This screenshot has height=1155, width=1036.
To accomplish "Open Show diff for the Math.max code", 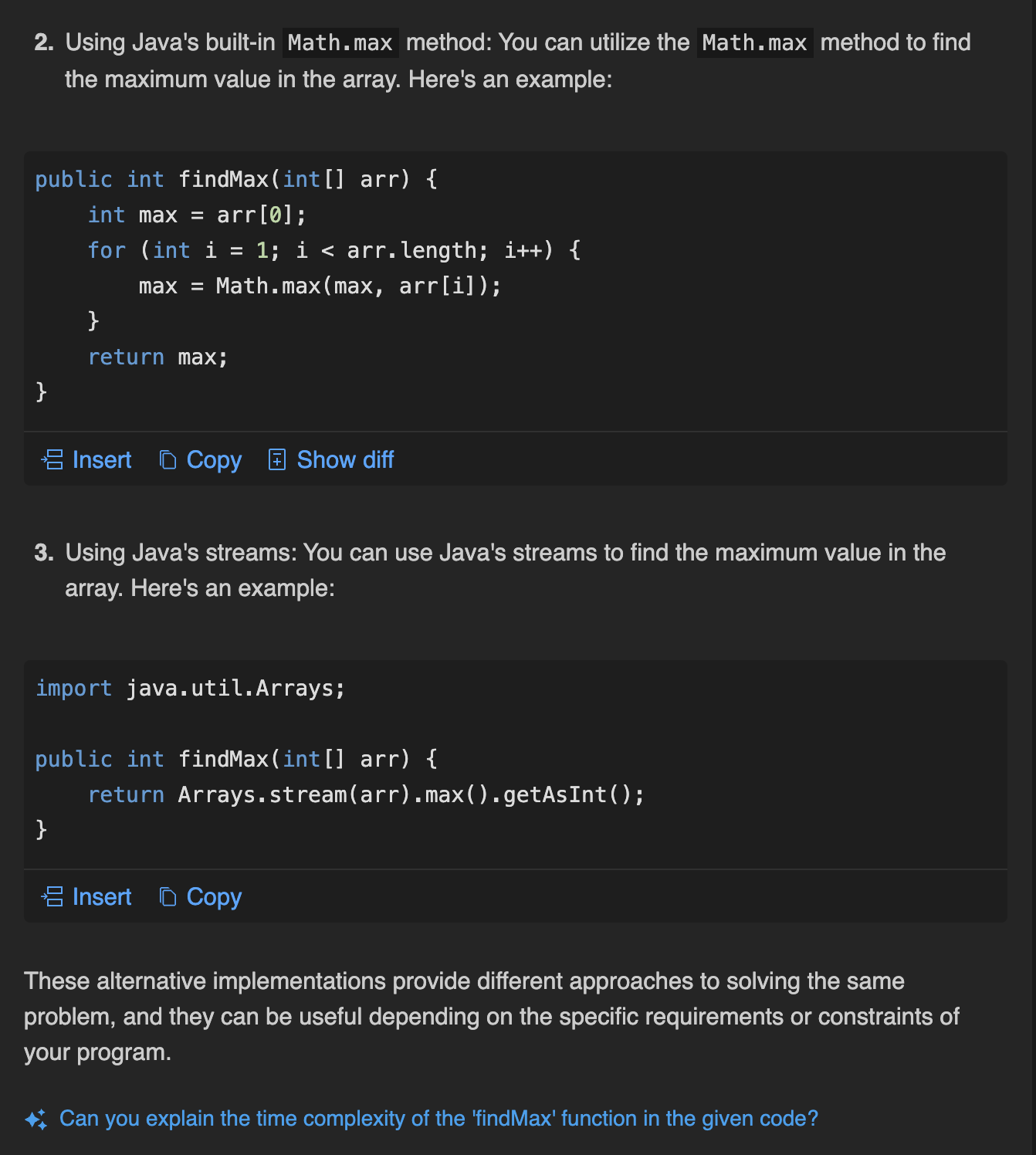I will click(x=344, y=460).
